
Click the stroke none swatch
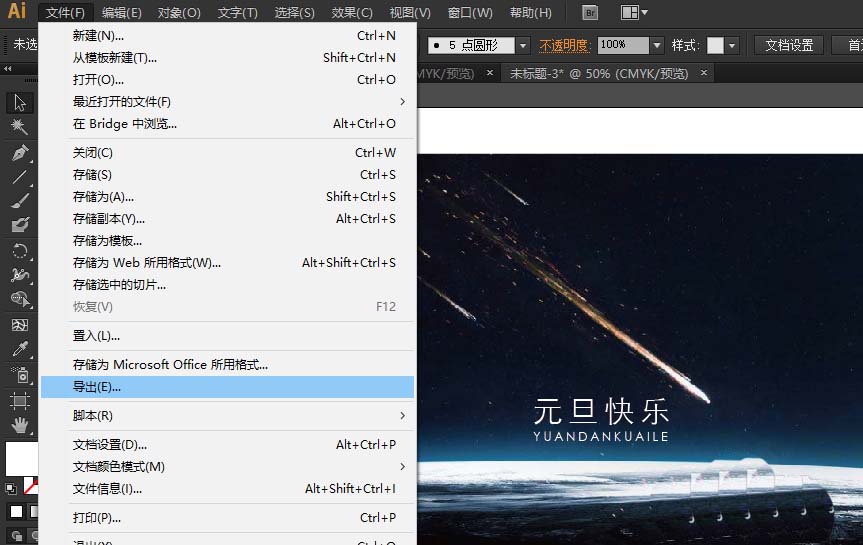31,486
